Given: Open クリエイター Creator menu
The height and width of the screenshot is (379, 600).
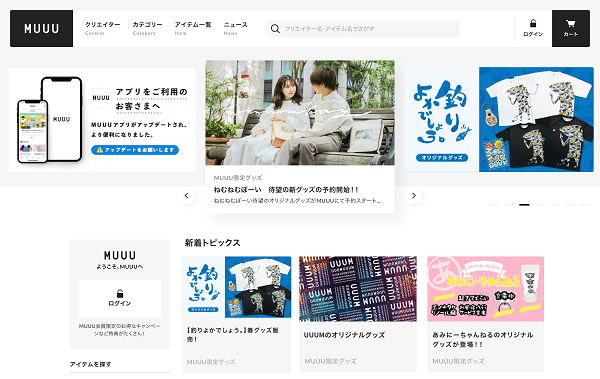Looking at the screenshot, I should point(102,28).
